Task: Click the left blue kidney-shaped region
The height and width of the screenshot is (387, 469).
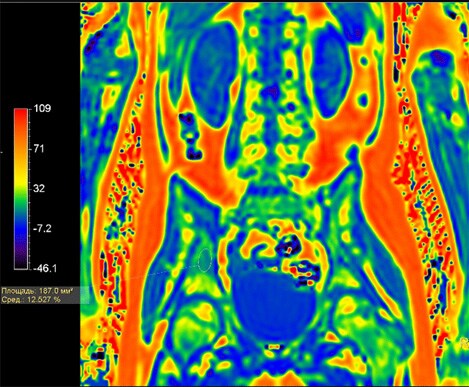Action: [x=211, y=75]
